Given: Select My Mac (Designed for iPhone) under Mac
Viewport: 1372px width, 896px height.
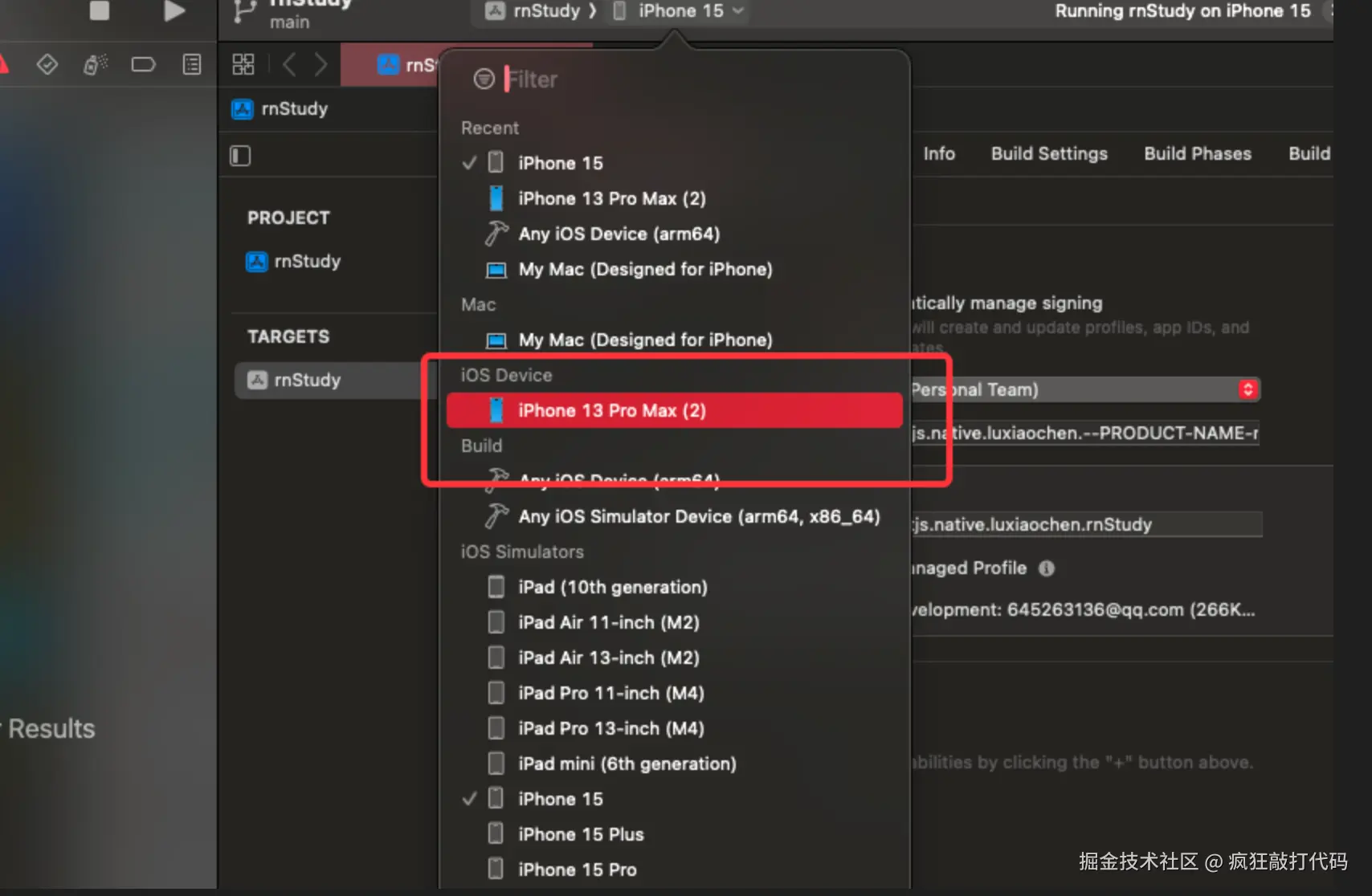Looking at the screenshot, I should pyautogui.click(x=675, y=340).
